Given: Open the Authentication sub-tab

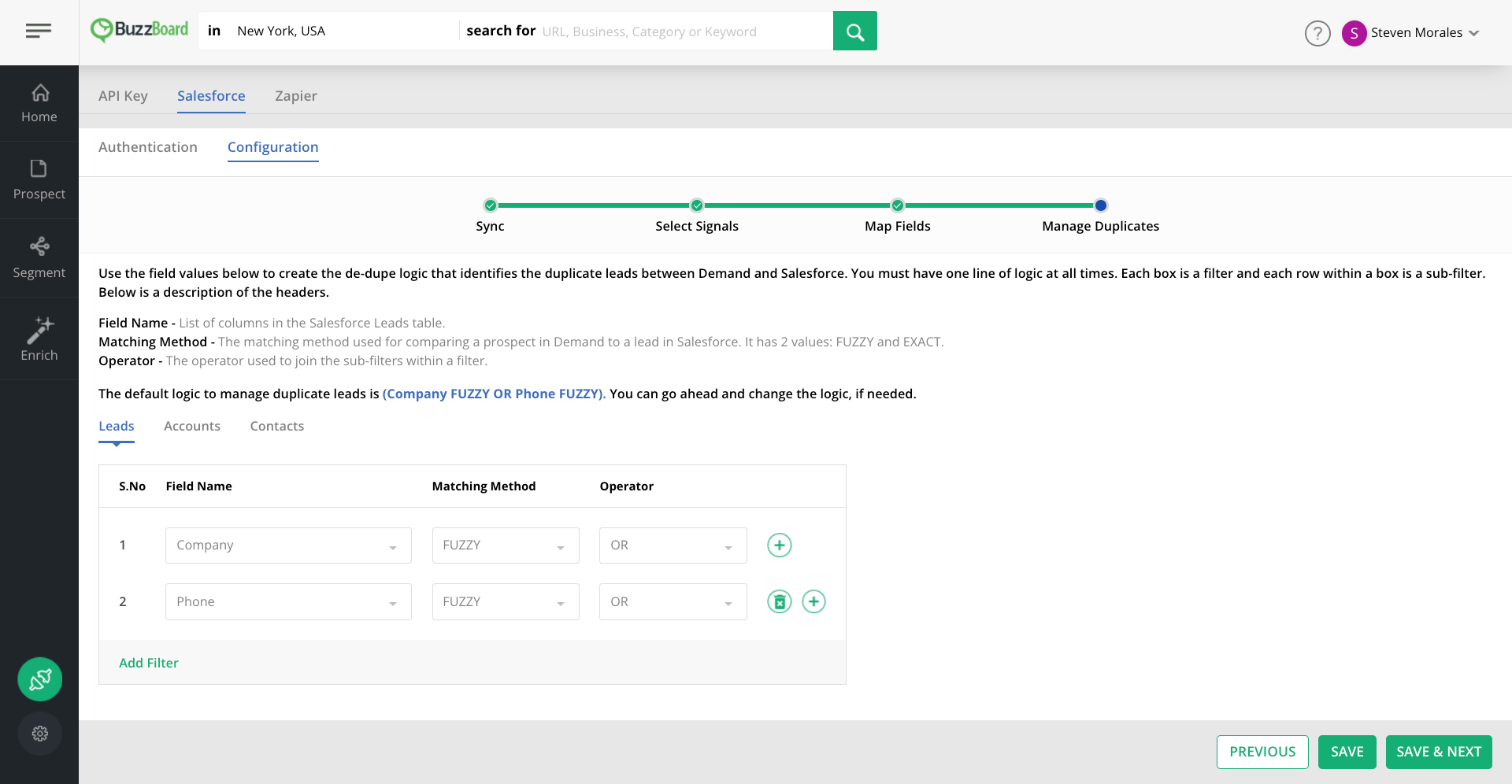Looking at the screenshot, I should click(x=148, y=147).
